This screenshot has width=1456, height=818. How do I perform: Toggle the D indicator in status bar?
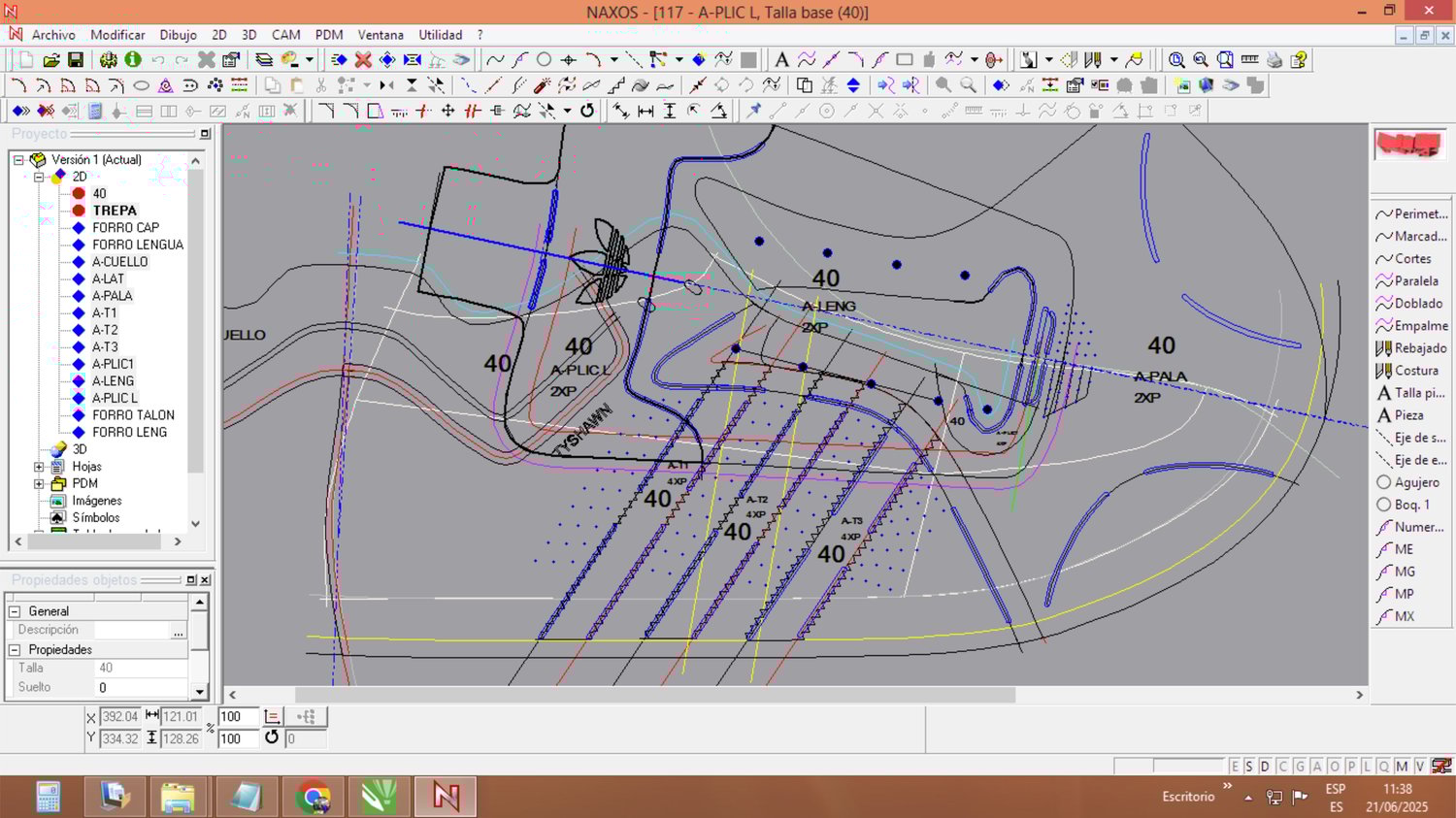tap(1265, 767)
